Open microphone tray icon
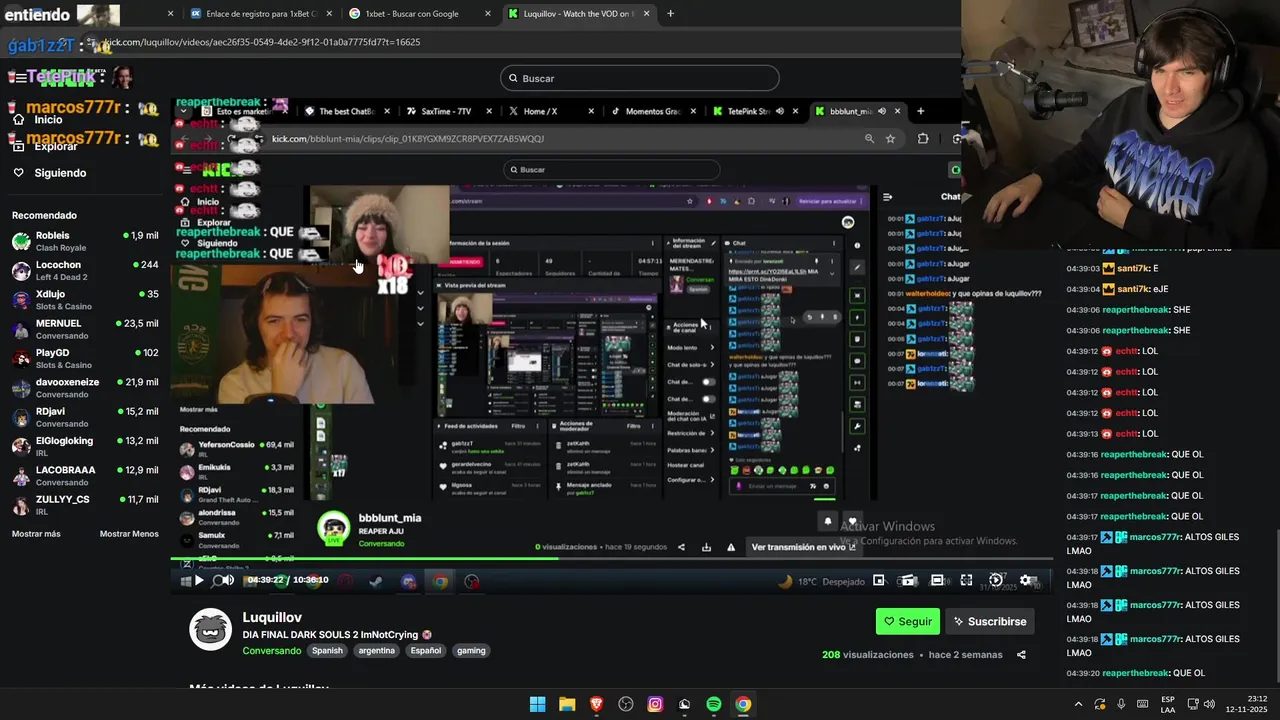 (1121, 704)
